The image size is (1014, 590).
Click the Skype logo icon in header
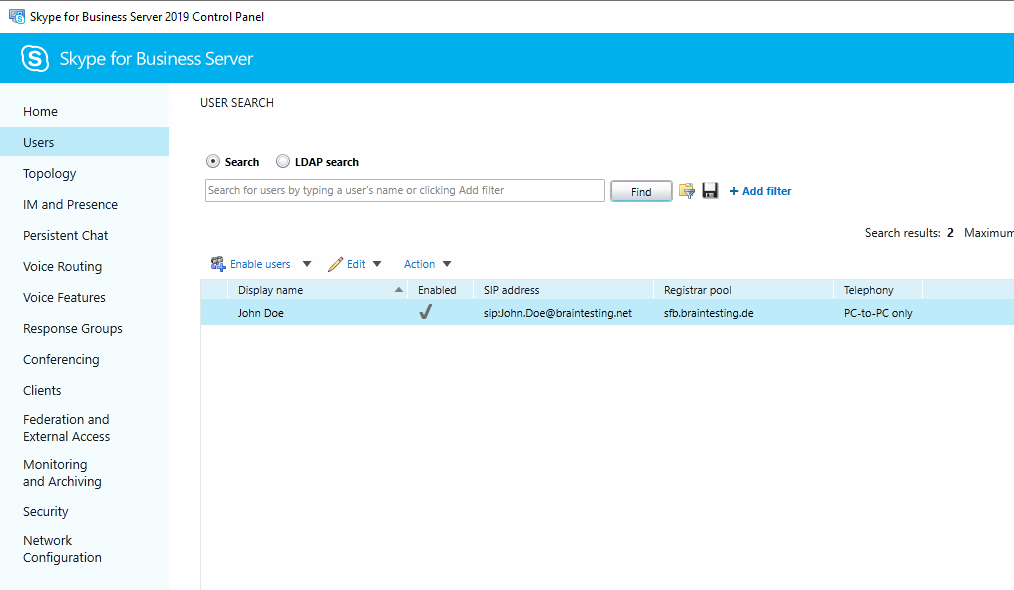pos(35,59)
